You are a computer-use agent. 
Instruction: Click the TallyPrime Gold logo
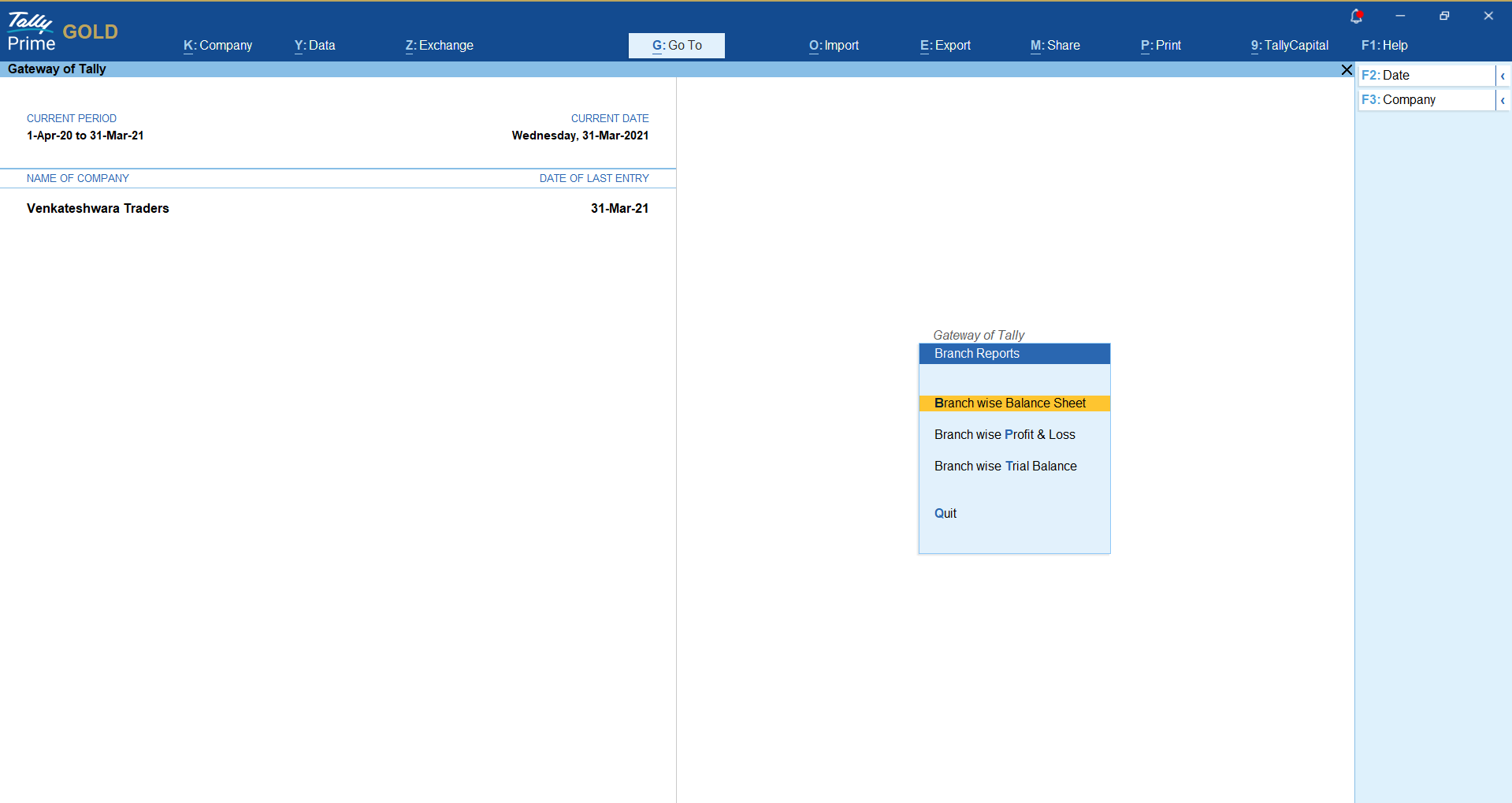[62, 32]
